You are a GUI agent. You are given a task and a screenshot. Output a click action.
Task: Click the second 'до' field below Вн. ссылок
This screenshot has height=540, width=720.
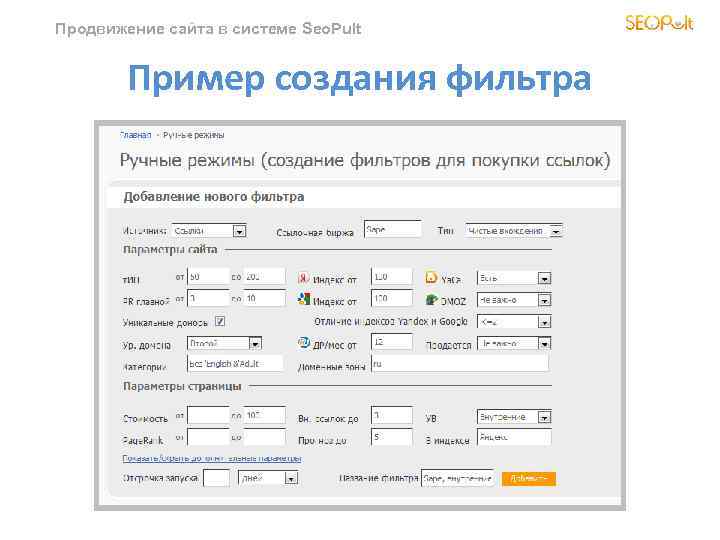[392, 437]
